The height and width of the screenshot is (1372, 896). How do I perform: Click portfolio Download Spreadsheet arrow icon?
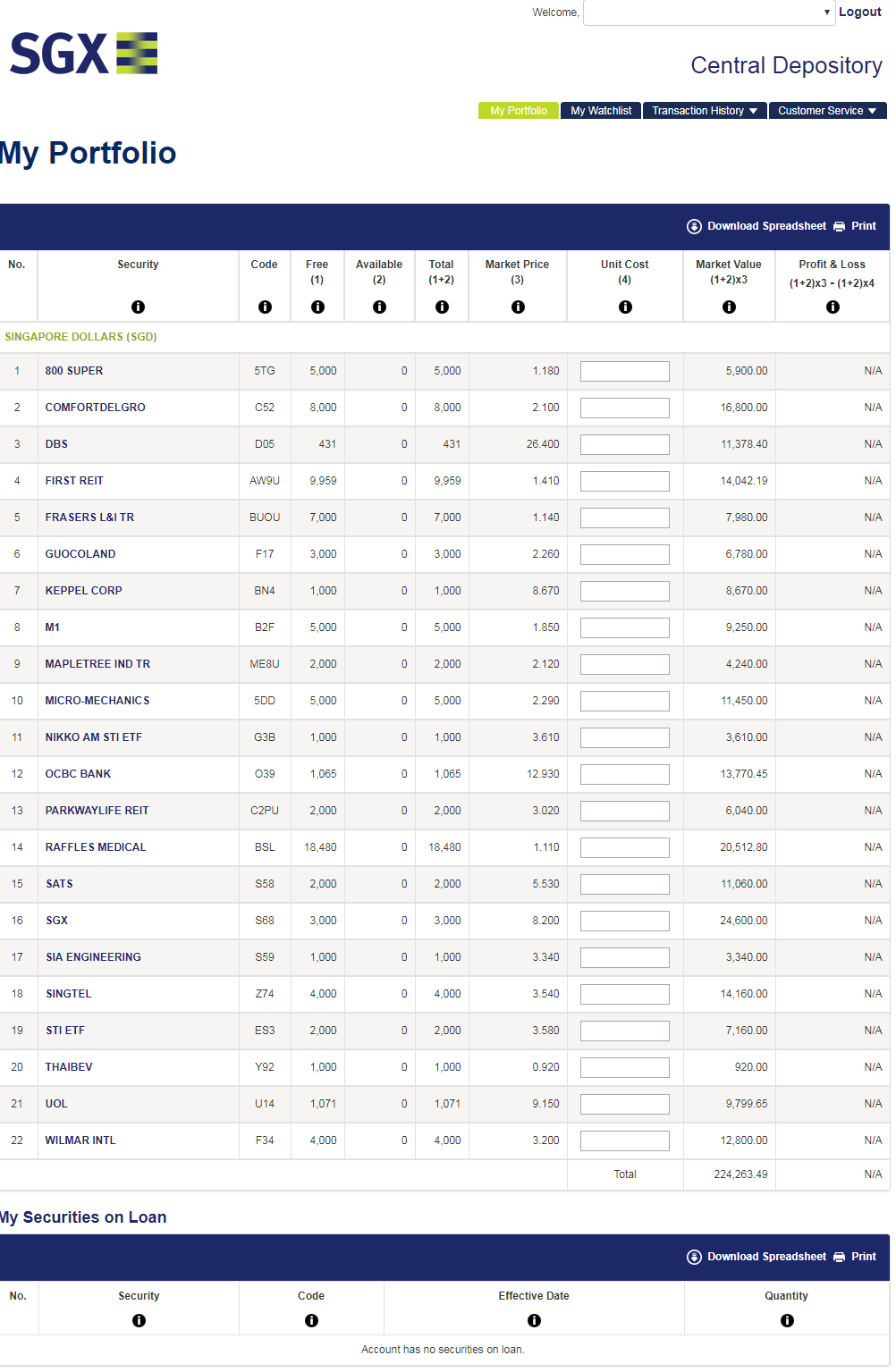point(694,226)
